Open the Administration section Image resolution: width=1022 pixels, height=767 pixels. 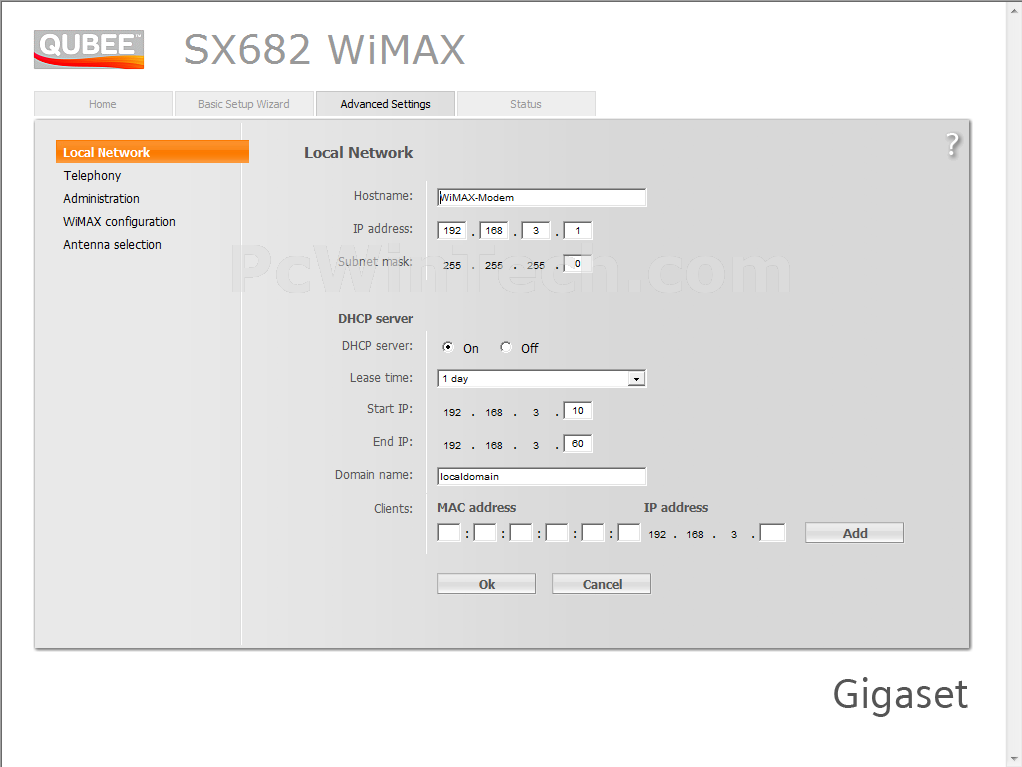coord(101,198)
